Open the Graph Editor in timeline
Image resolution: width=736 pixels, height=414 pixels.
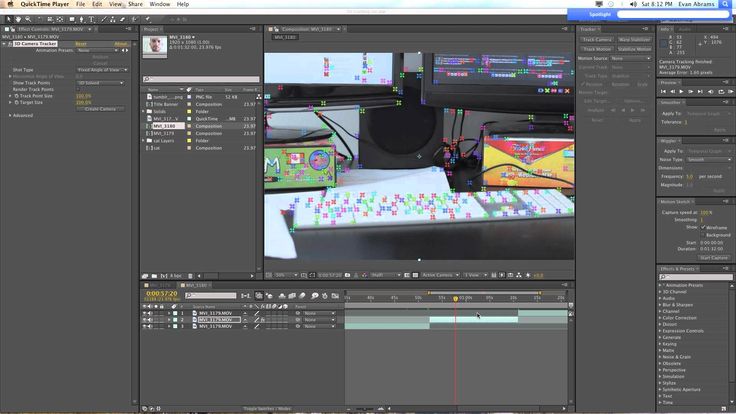tap(335, 296)
